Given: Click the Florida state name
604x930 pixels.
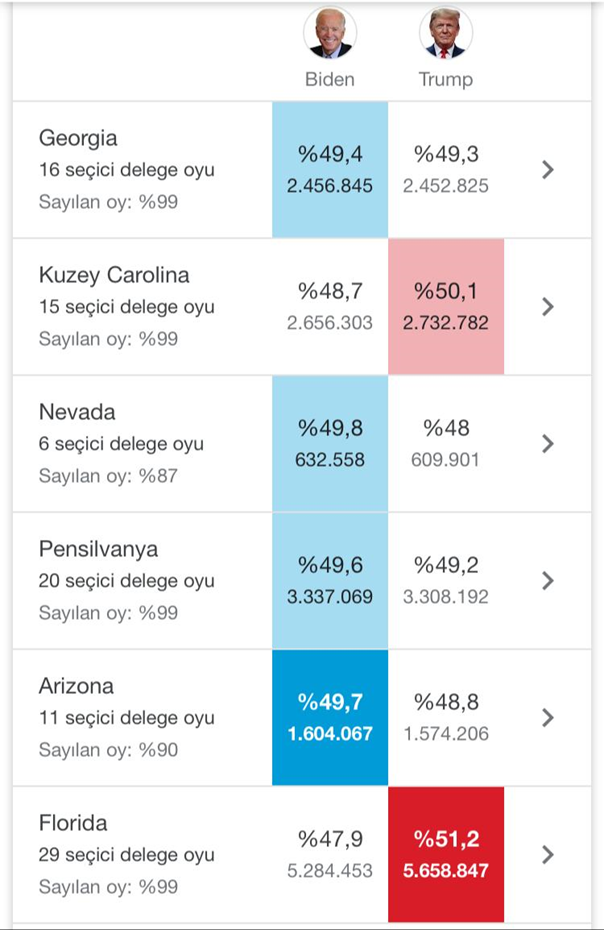Looking at the screenshot, I should tap(73, 823).
